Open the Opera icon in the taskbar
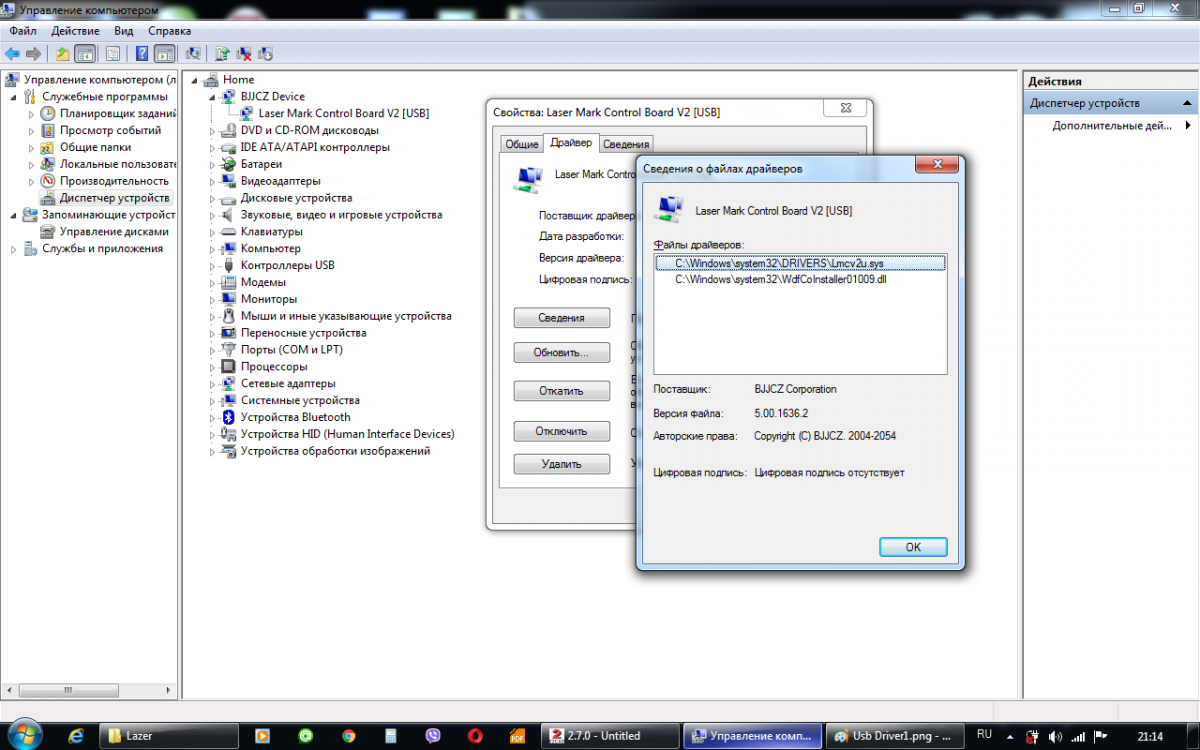Screen dimensions: 1200x750 point(476,735)
